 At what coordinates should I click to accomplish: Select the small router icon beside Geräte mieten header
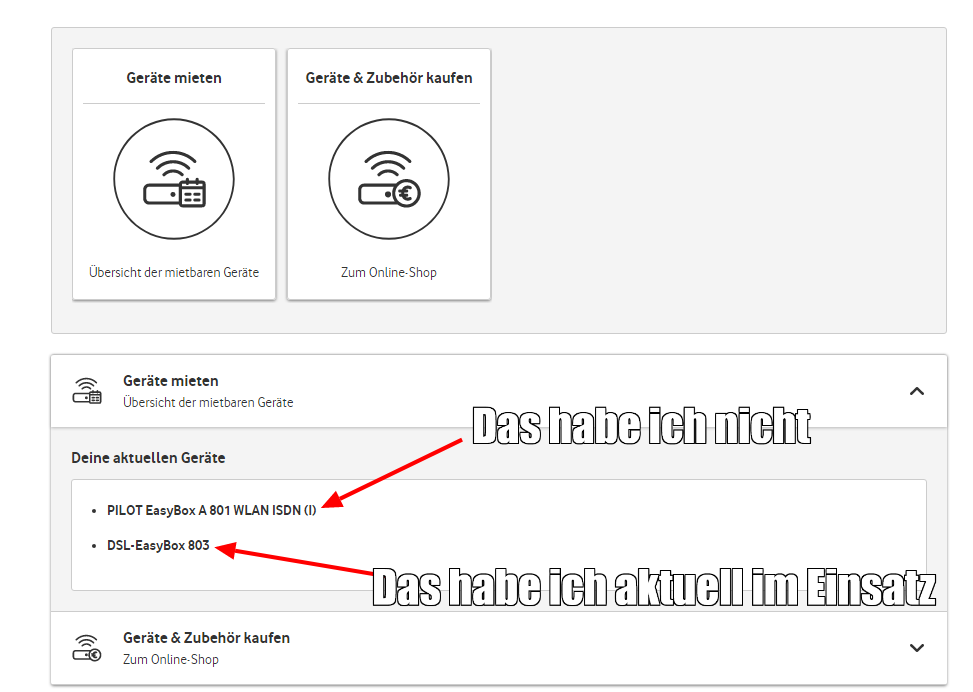(x=88, y=390)
